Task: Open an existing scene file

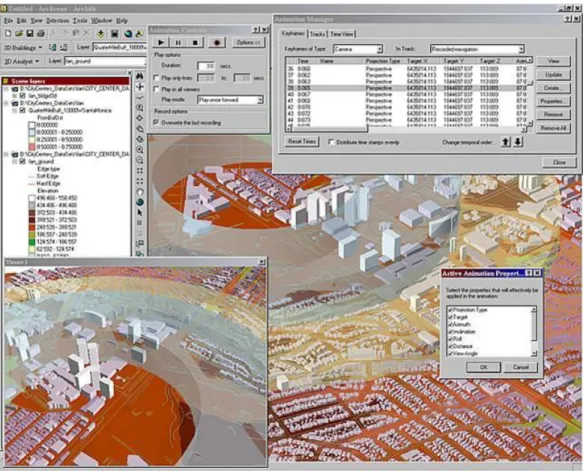Action: pyautogui.click(x=19, y=34)
